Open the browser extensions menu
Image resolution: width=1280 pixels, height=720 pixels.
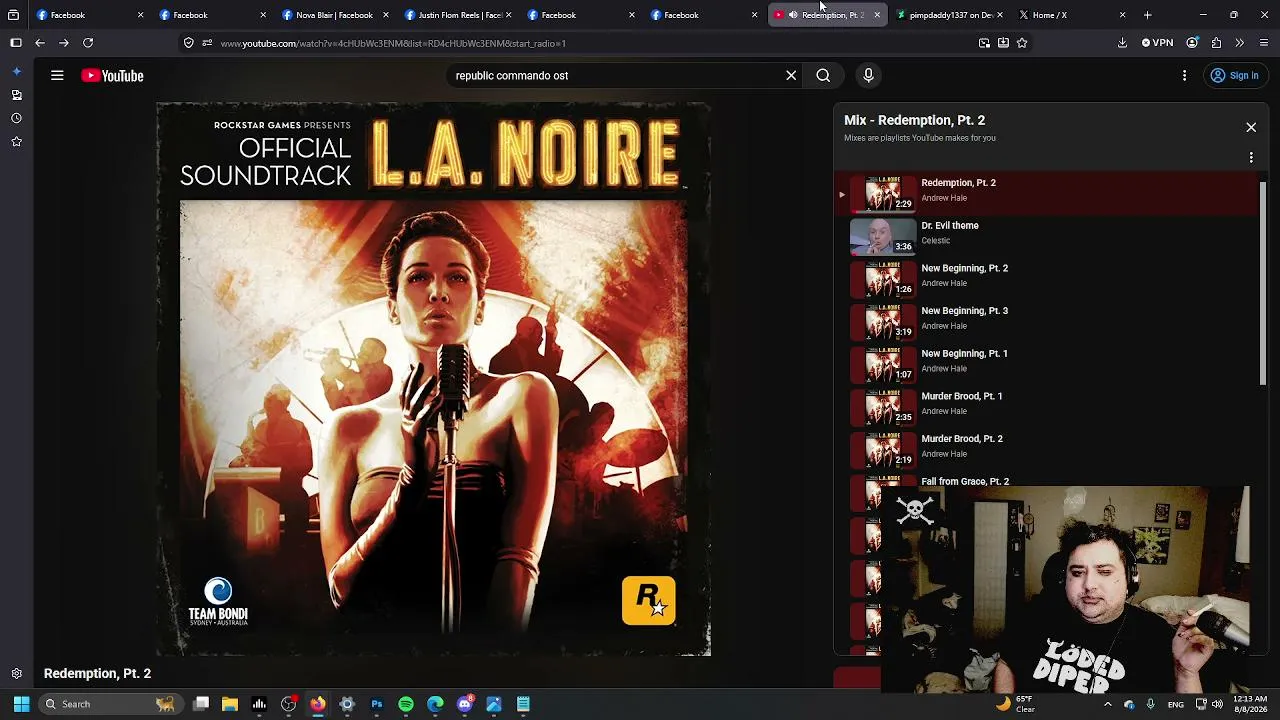click(1216, 43)
